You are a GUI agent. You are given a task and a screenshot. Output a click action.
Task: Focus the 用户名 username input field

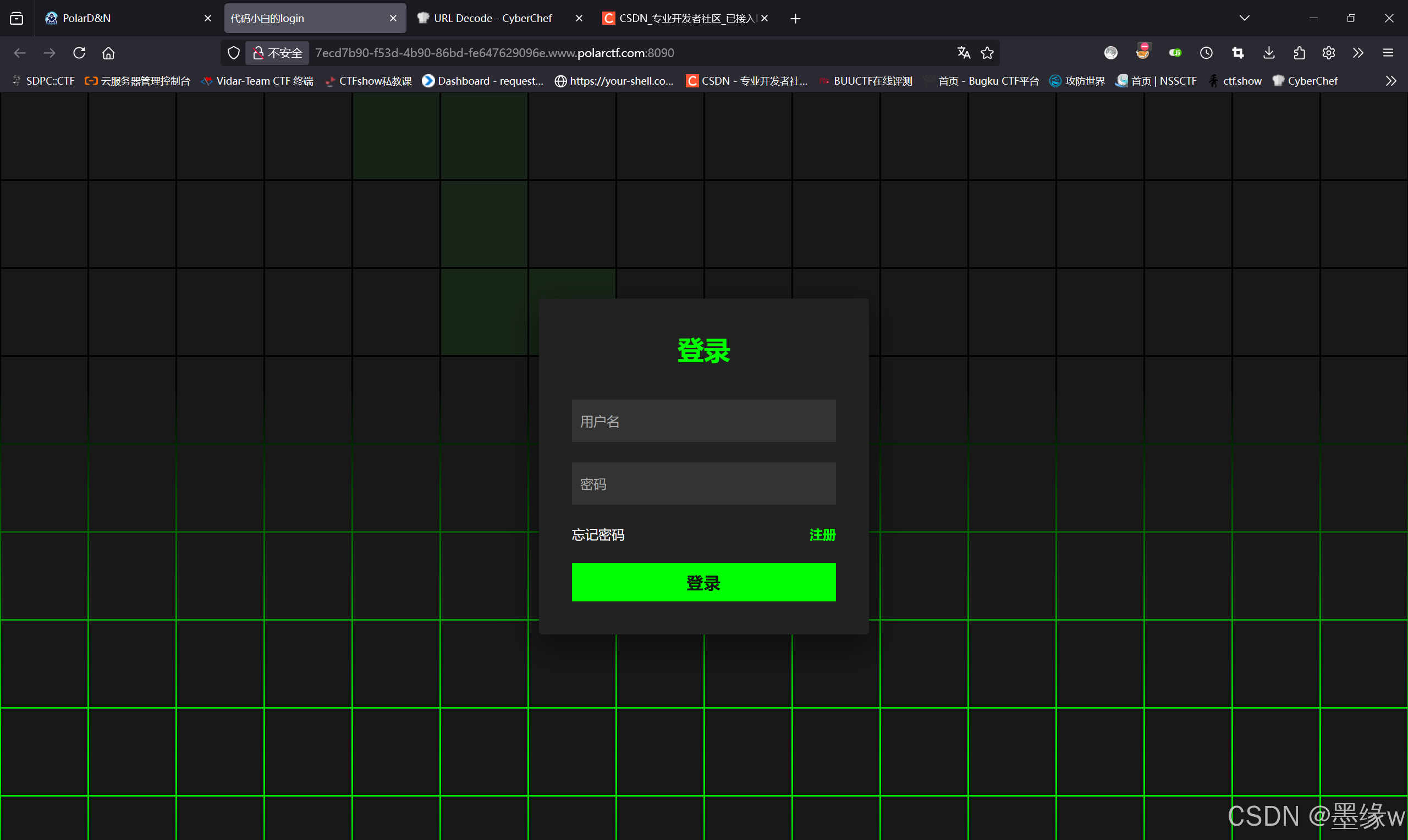(x=703, y=421)
